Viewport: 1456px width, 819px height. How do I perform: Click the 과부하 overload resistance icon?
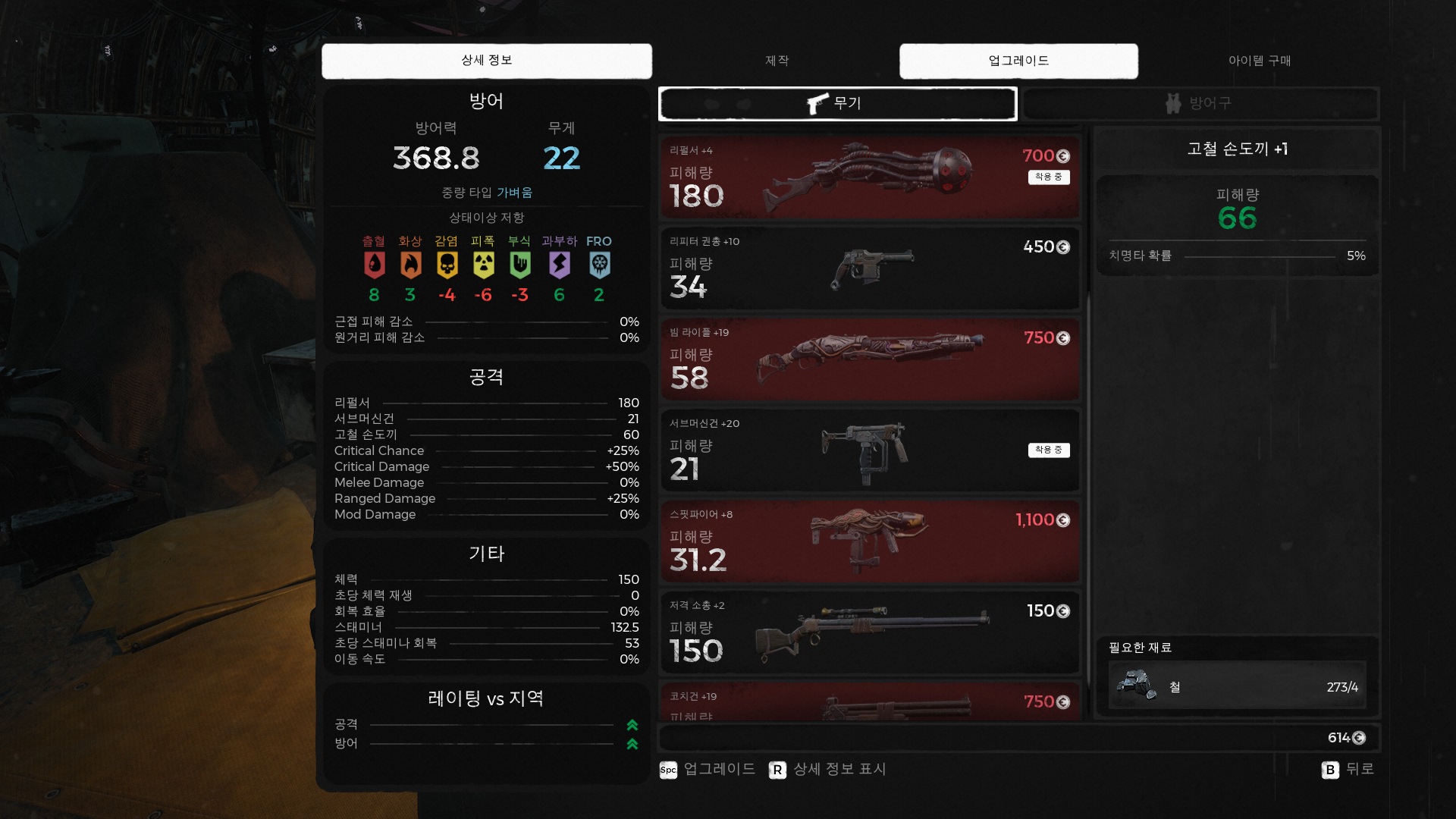(x=560, y=265)
